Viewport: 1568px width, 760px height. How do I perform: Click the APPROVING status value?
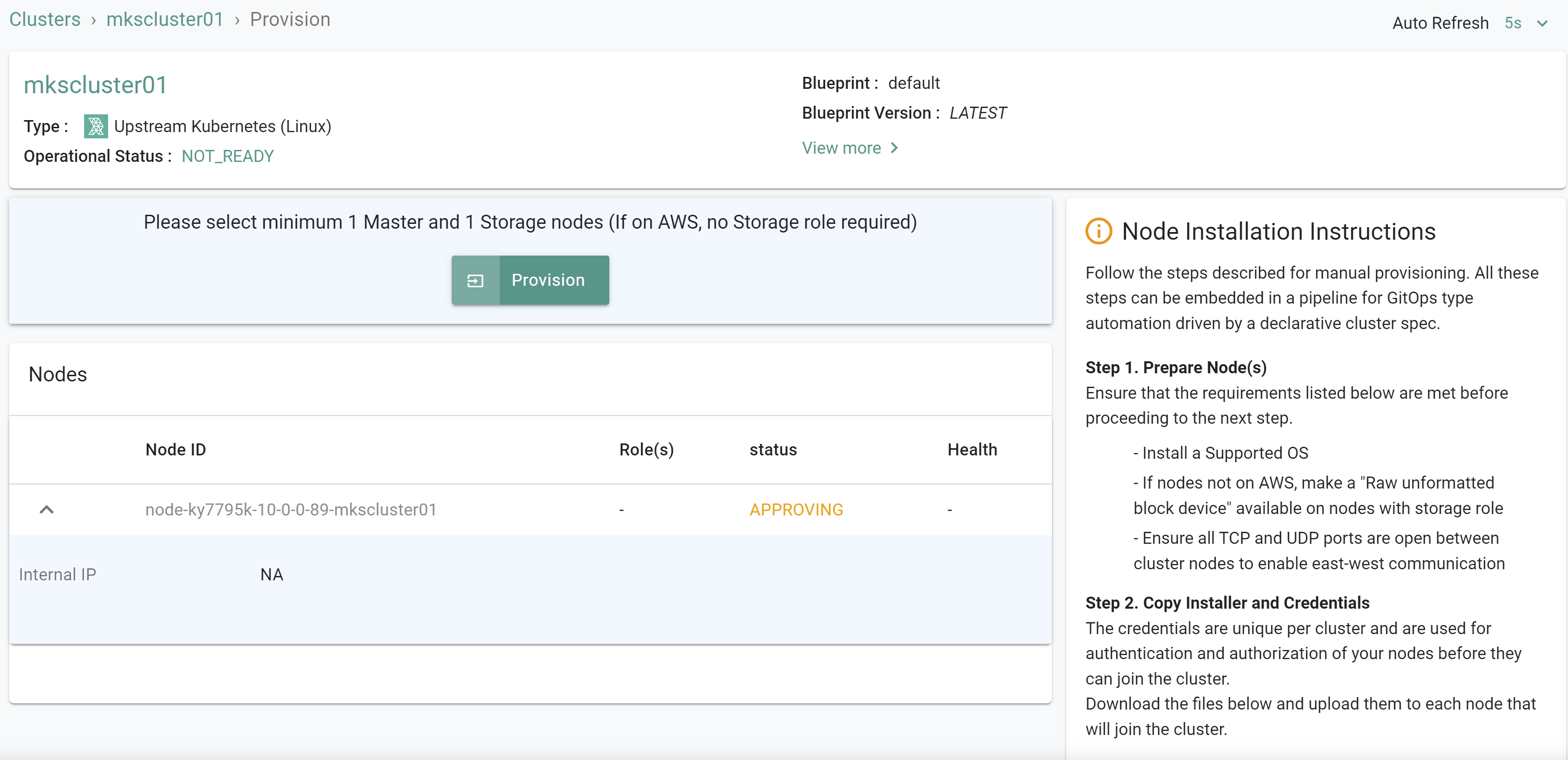coord(796,509)
